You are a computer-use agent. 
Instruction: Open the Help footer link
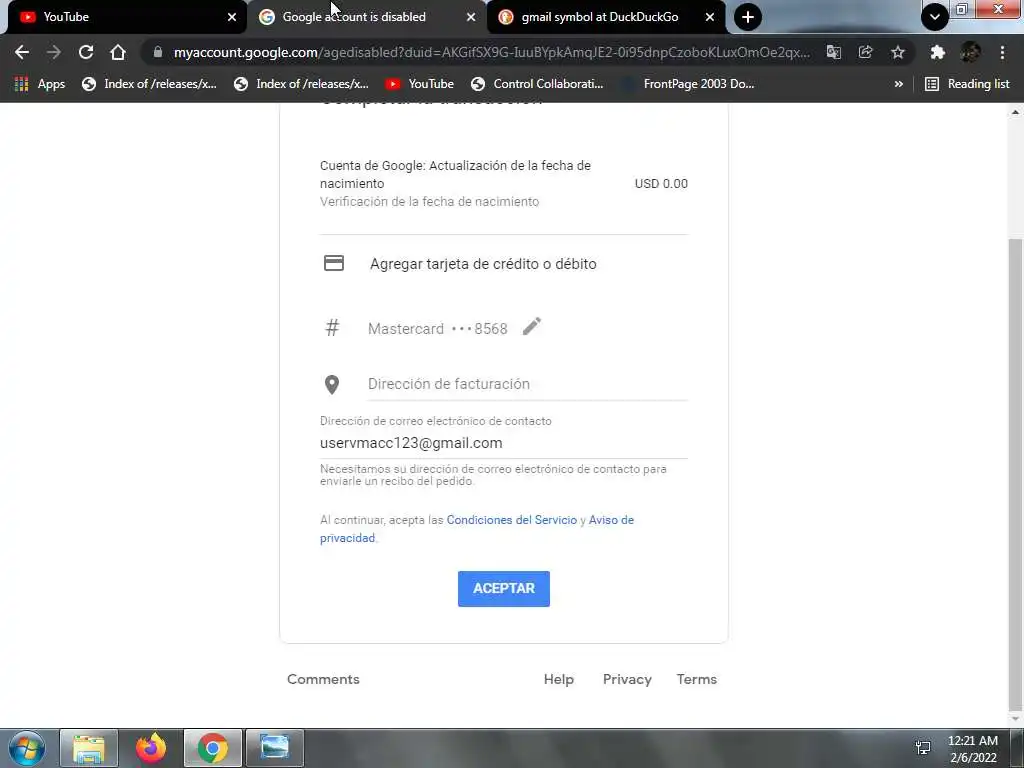point(558,679)
